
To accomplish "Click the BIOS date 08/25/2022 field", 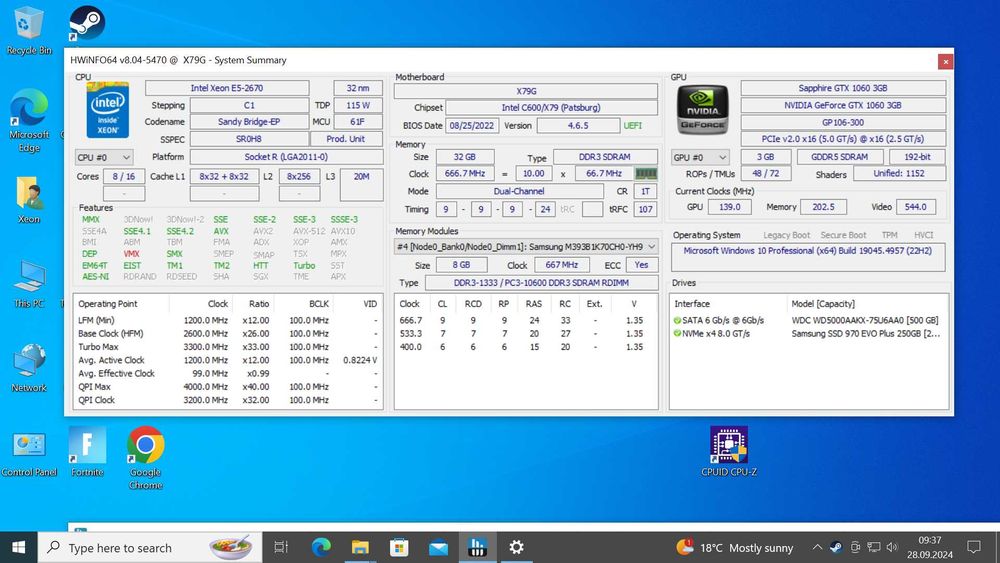I will 472,126.
